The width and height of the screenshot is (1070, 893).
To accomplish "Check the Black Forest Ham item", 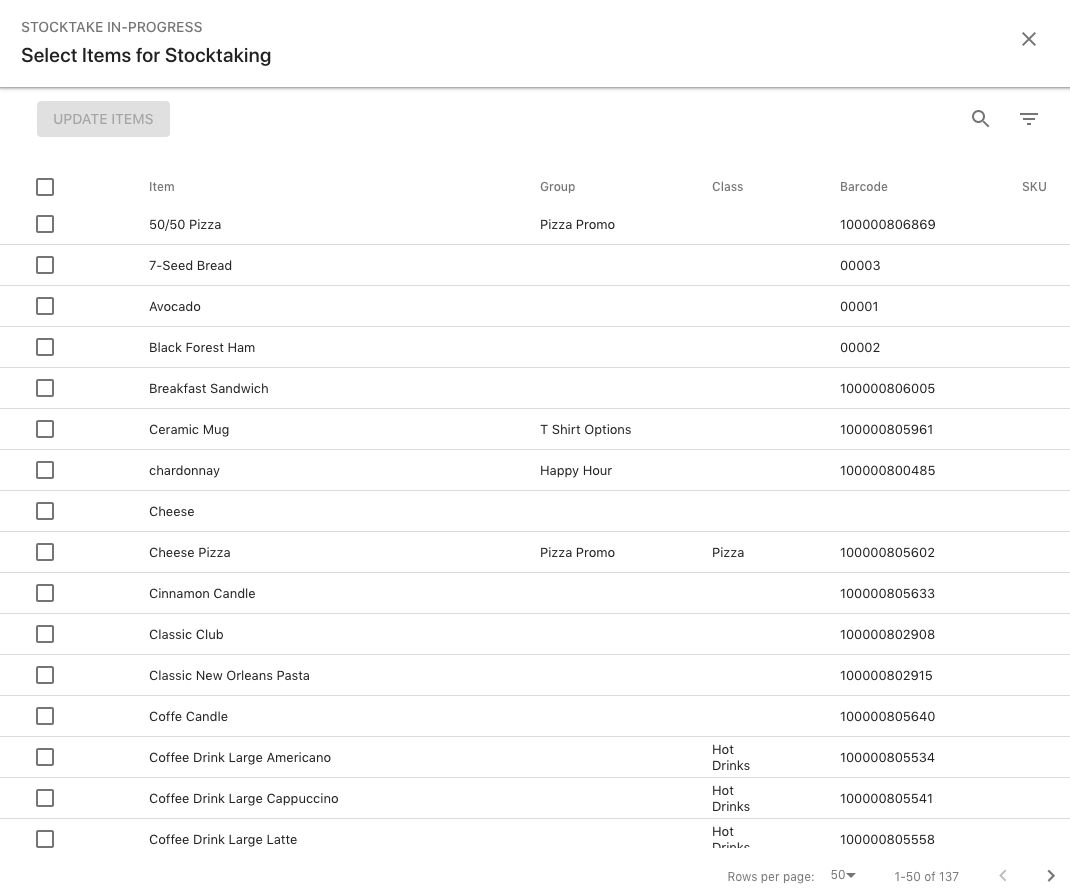I will coord(45,347).
